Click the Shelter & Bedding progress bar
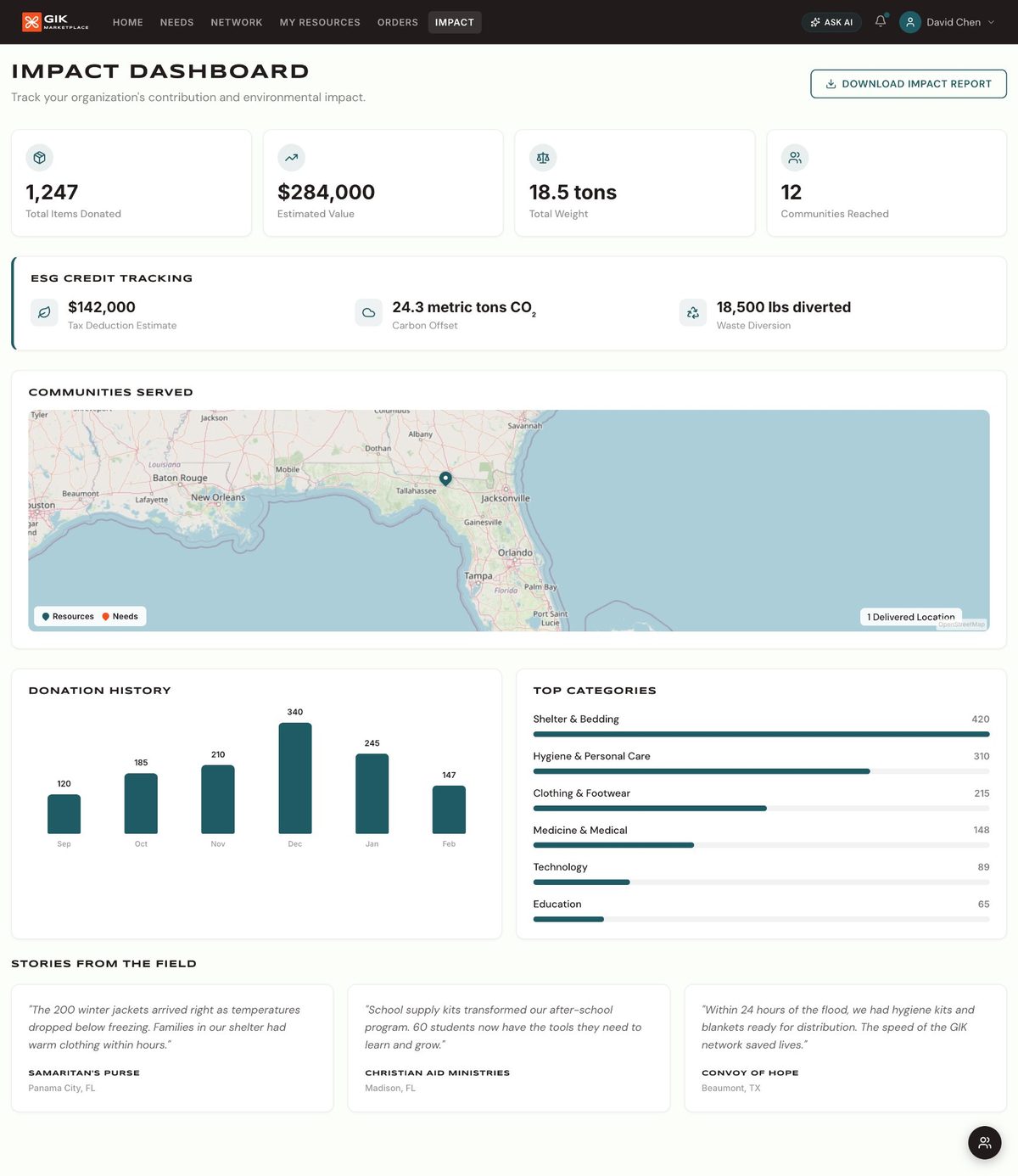Viewport: 1018px width, 1176px height. click(x=761, y=734)
